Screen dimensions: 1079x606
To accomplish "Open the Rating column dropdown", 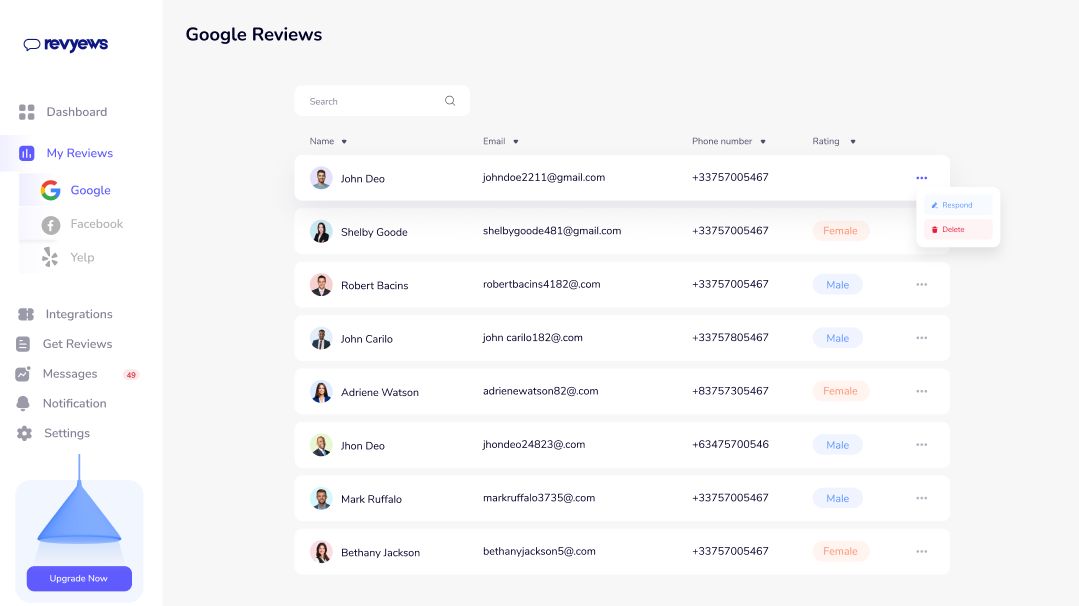I will pos(851,141).
